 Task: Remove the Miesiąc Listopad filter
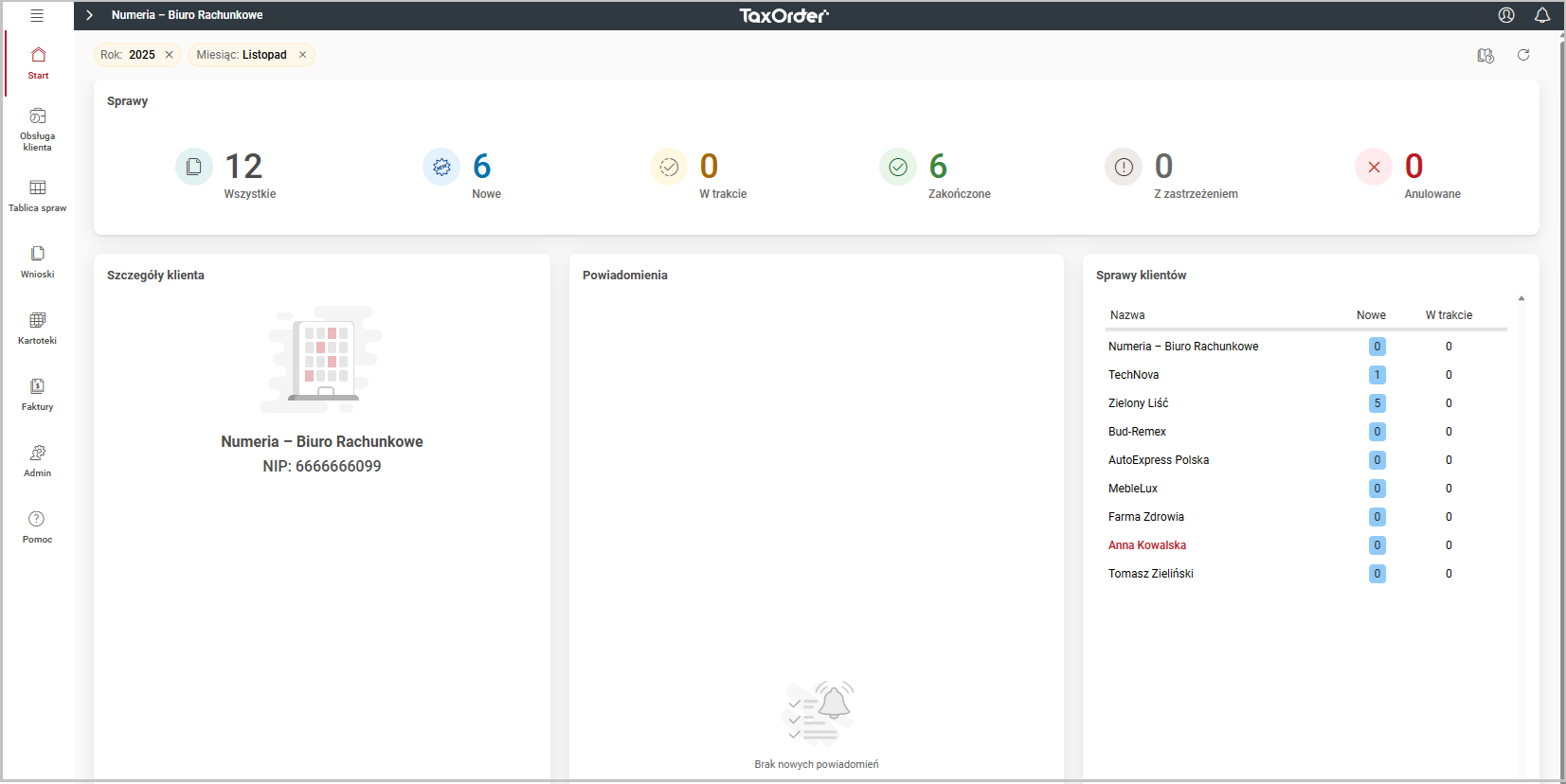click(303, 55)
